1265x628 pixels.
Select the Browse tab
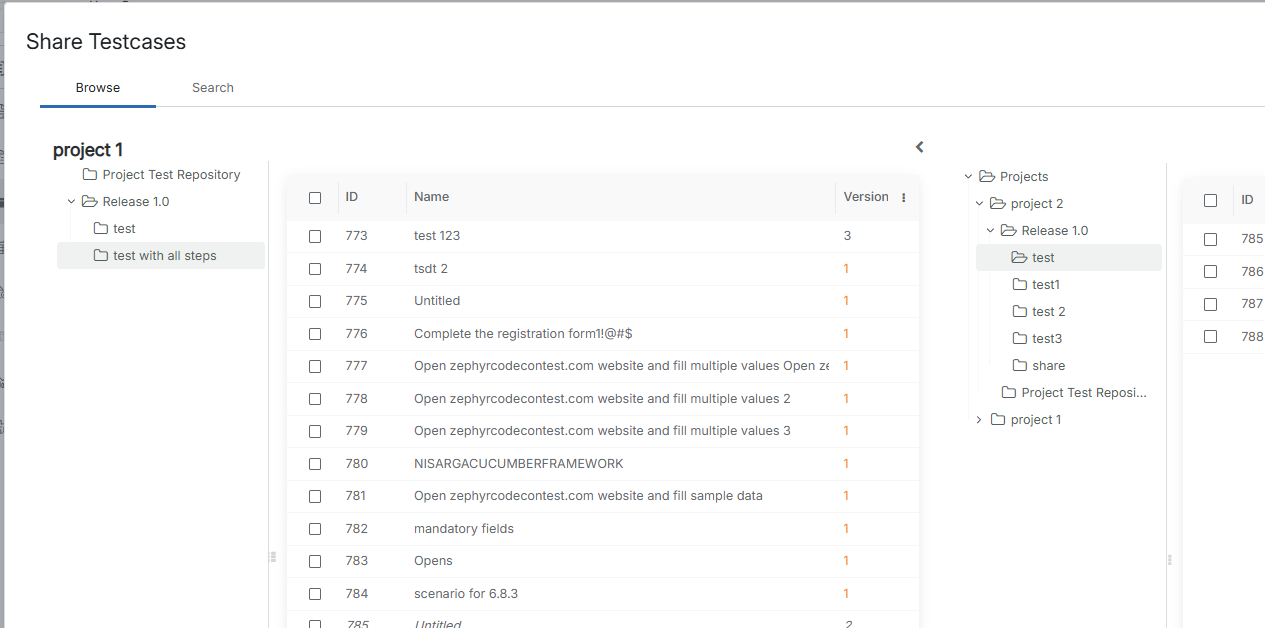click(98, 88)
